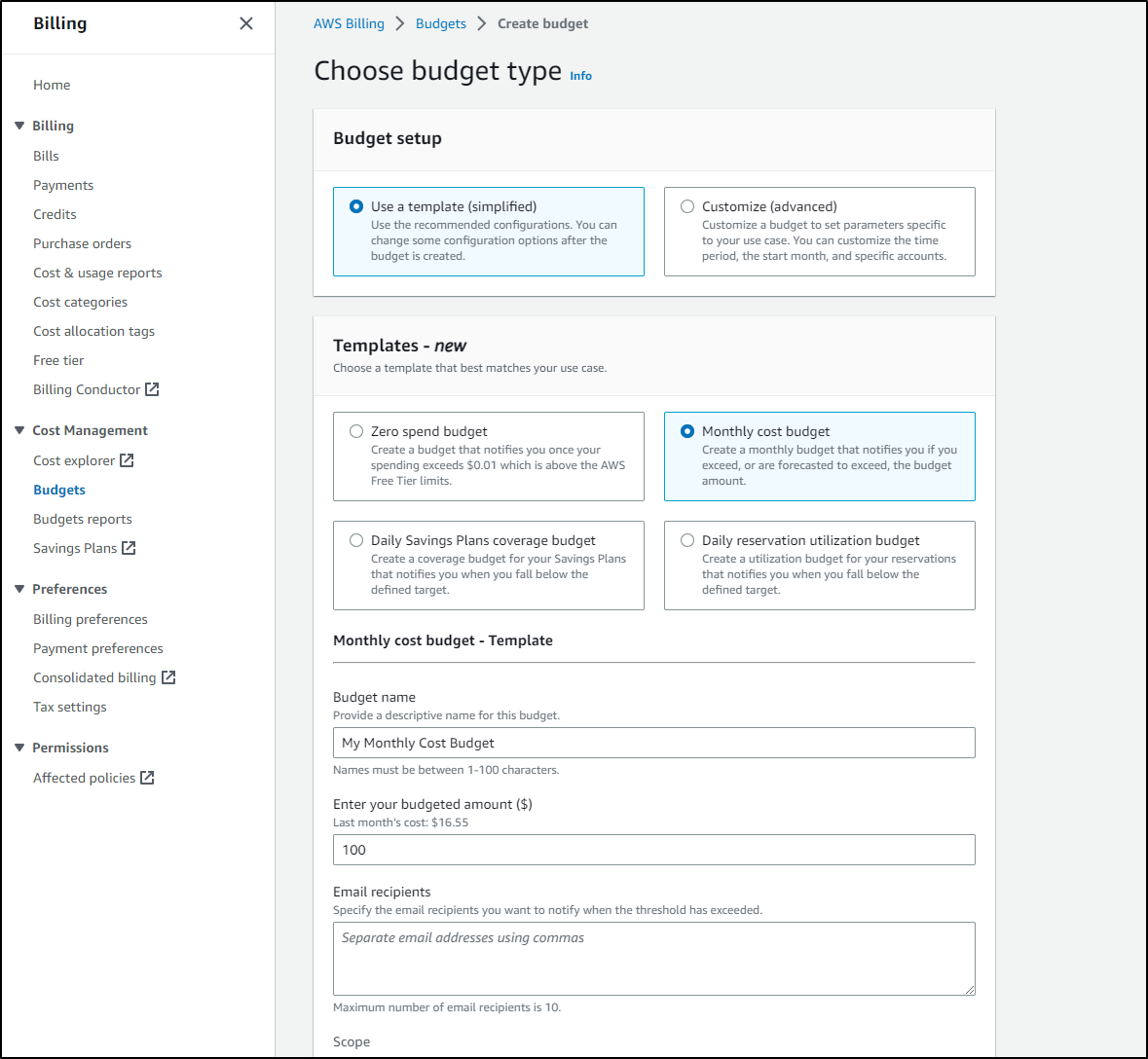
Task: Open Bills page
Action: point(46,156)
